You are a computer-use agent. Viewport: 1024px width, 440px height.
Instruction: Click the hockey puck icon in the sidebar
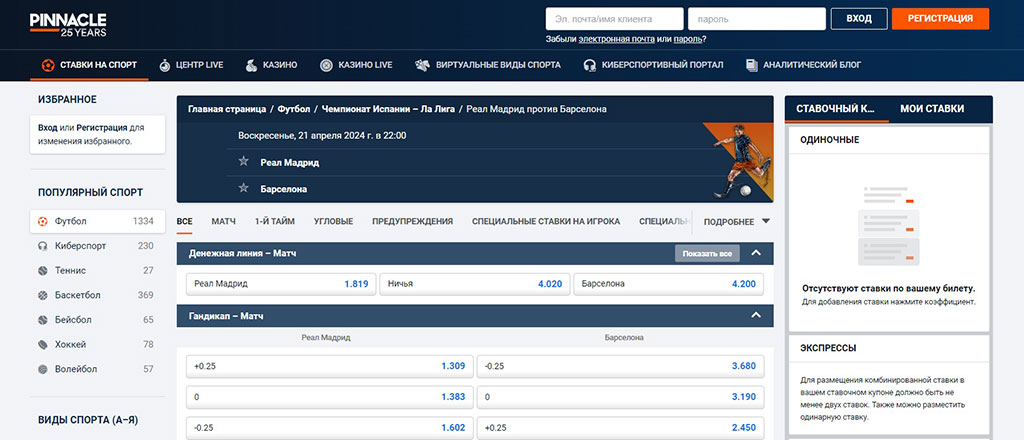point(43,344)
